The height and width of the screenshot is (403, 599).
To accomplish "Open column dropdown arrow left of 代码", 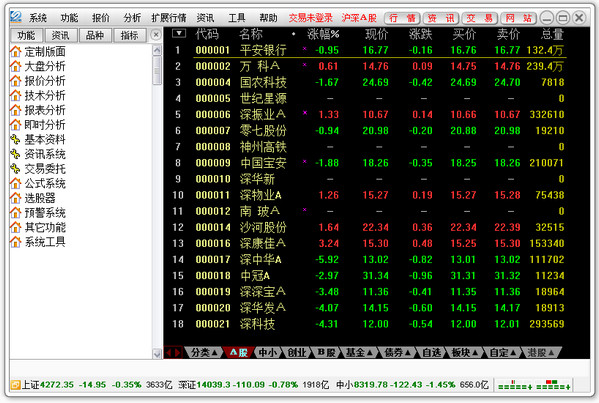I will pos(179,34).
